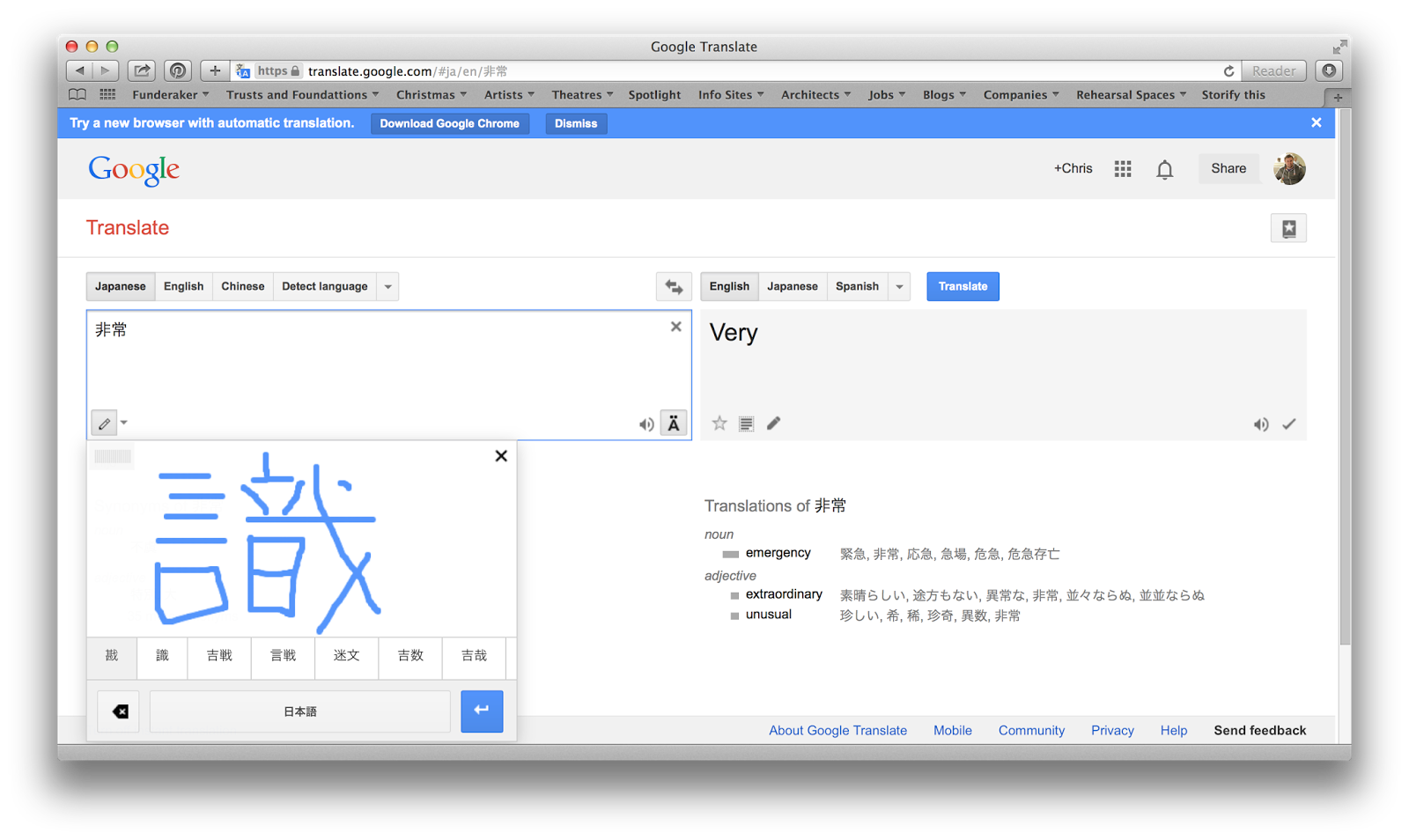Viewport: 1409px width, 840px height.
Task: Close the handwriting panel
Action: pos(501,456)
